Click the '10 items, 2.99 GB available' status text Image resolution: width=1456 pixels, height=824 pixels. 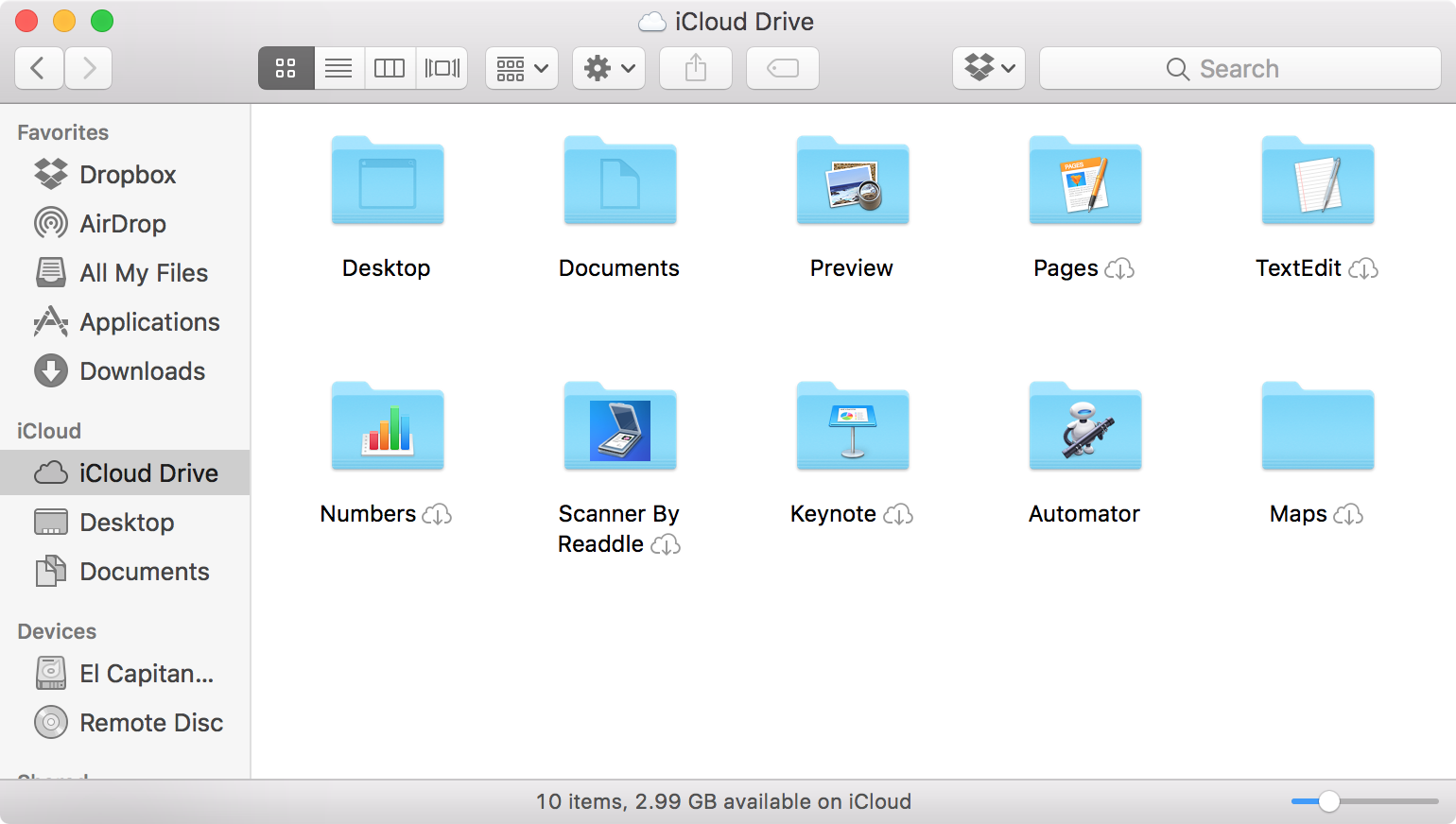(x=723, y=801)
